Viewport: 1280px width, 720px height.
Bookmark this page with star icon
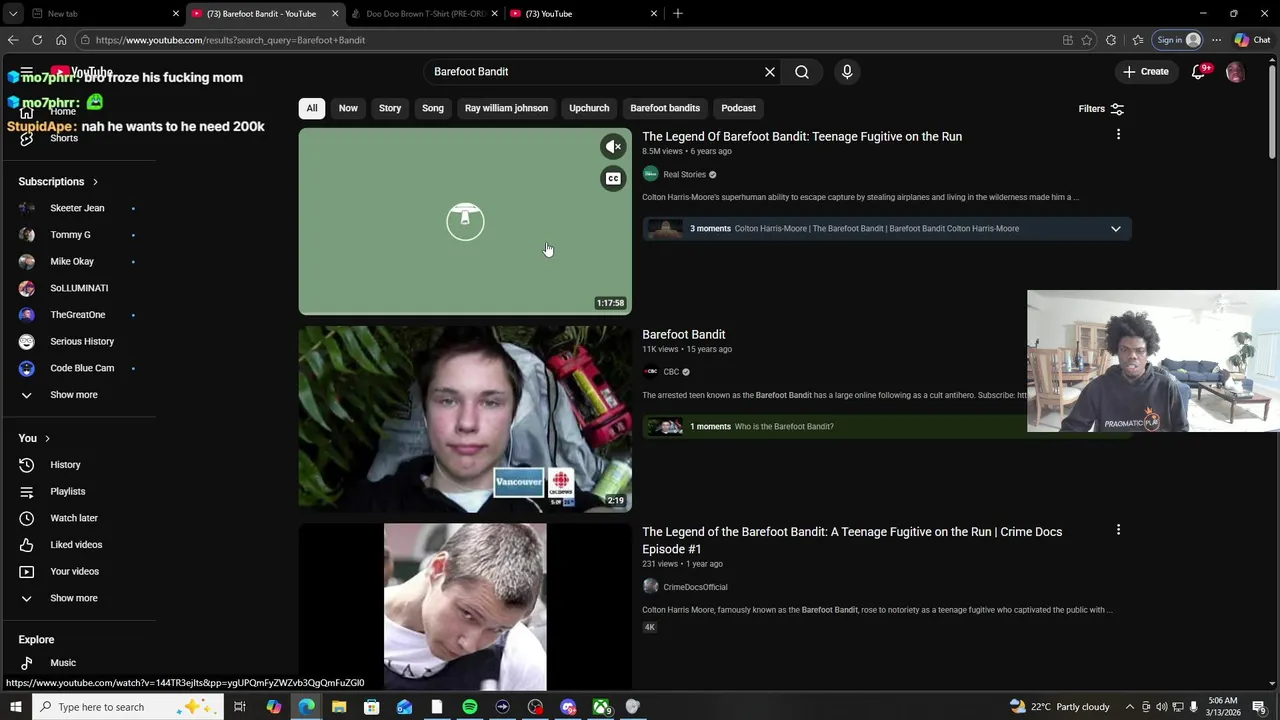(x=1087, y=40)
